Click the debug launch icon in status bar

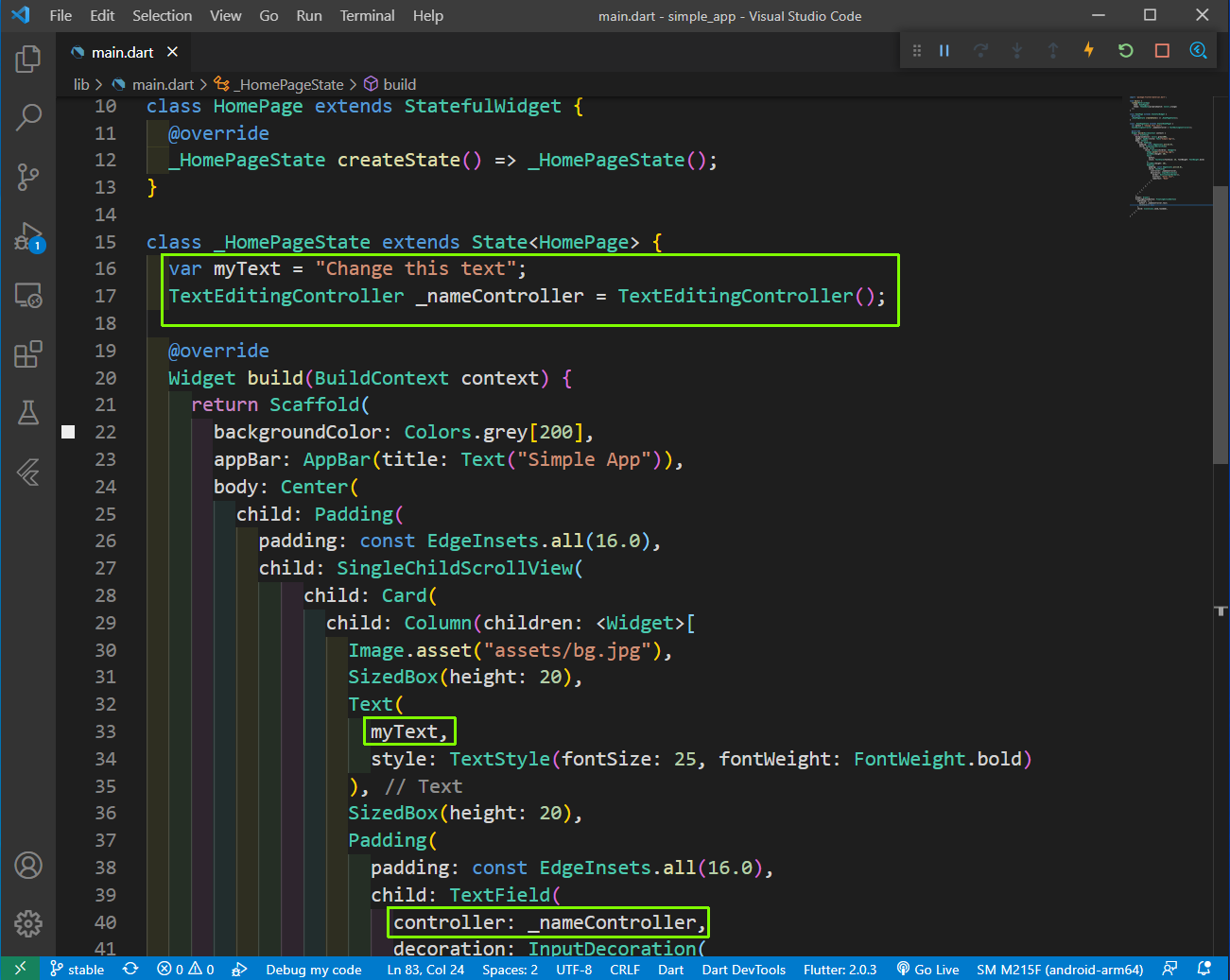239,969
